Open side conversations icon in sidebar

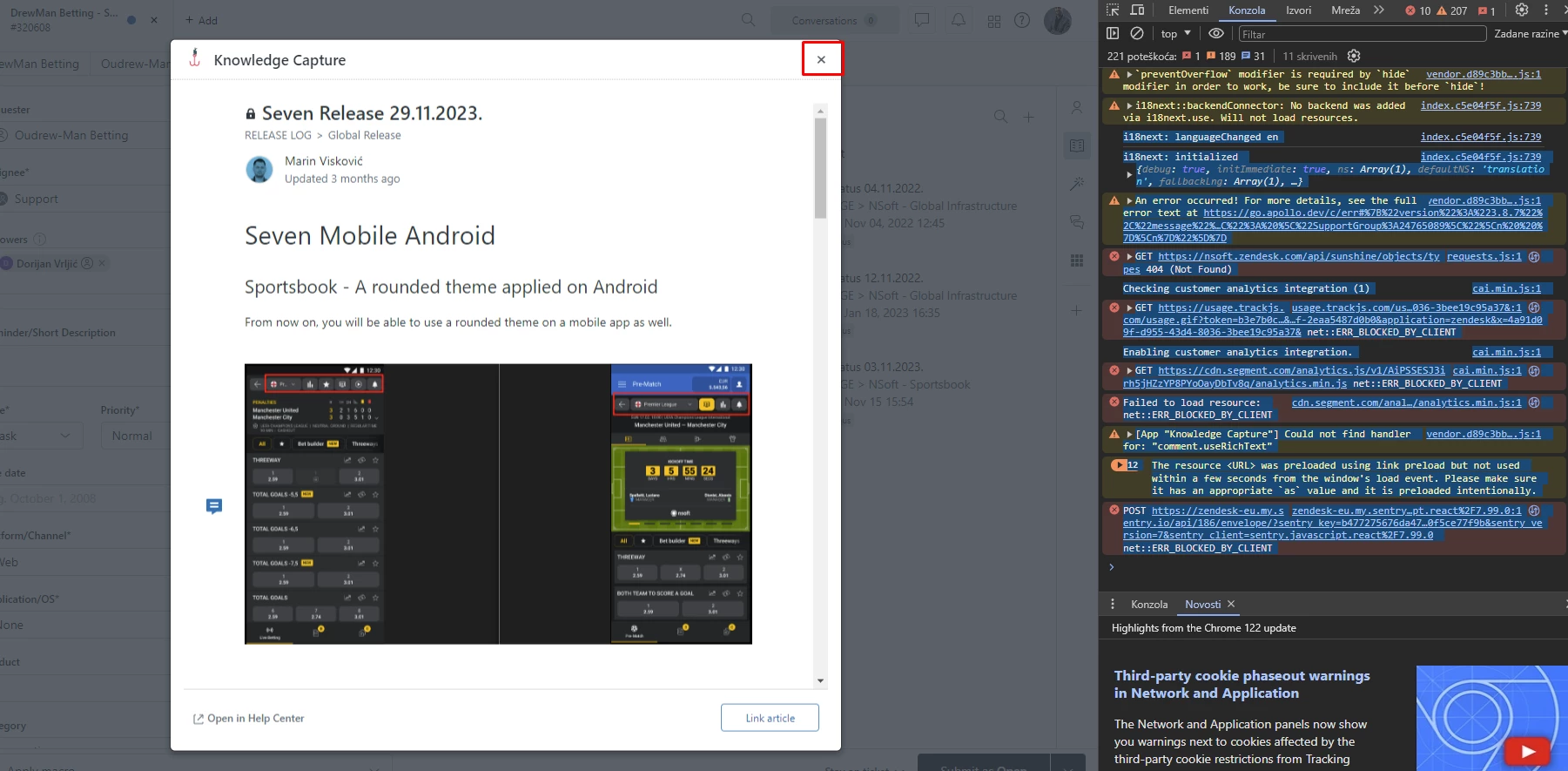(x=1077, y=221)
